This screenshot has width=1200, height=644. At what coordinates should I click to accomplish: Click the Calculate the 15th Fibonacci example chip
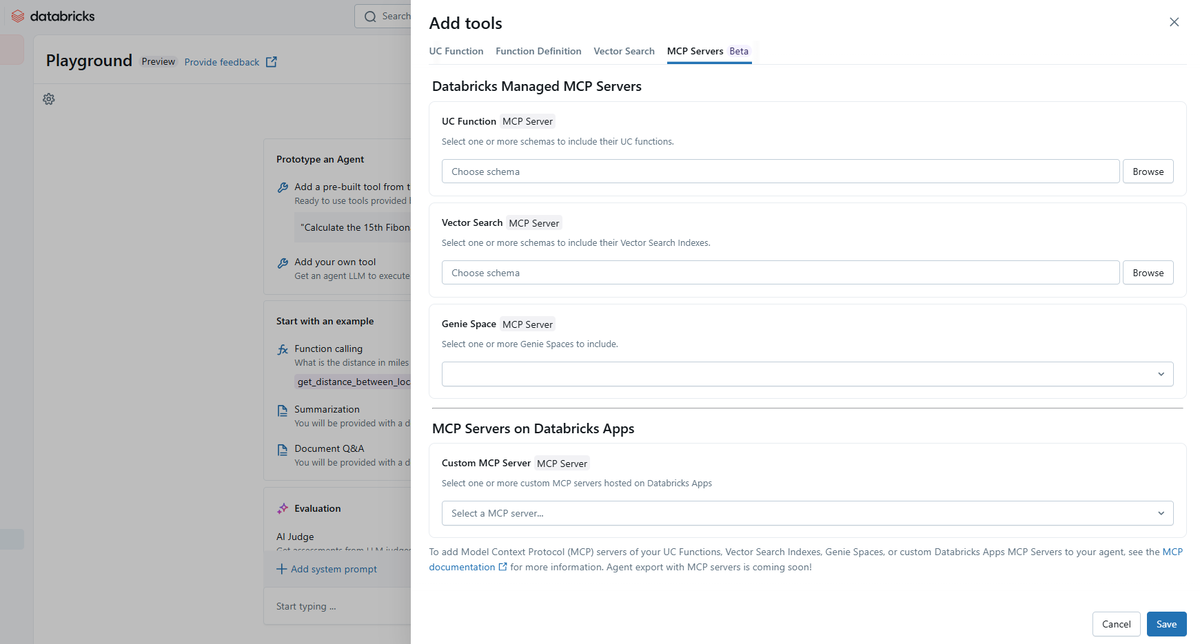point(353,227)
